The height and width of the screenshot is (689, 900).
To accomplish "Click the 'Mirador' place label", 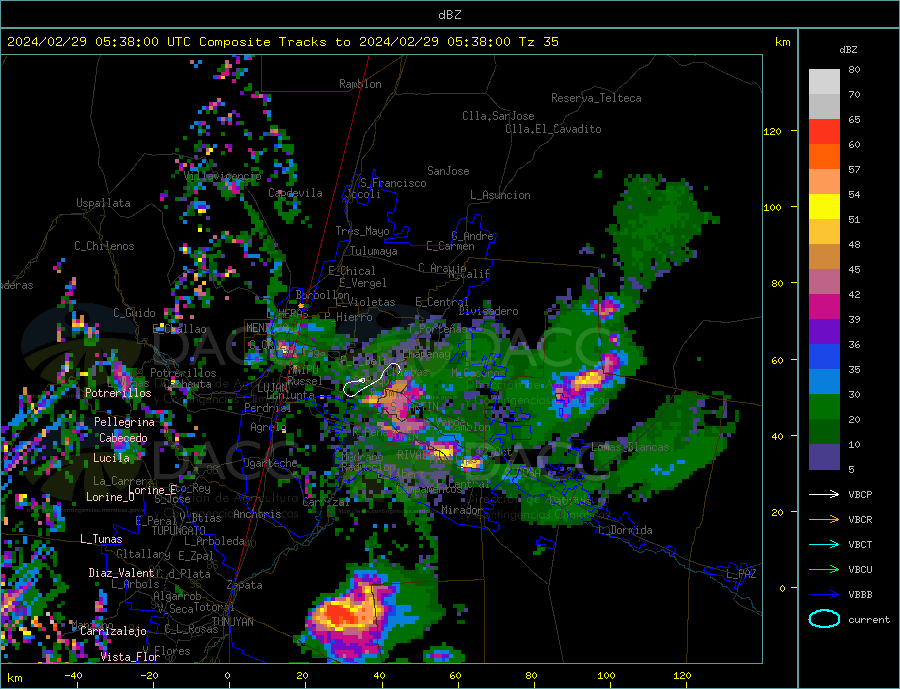I will (462, 510).
